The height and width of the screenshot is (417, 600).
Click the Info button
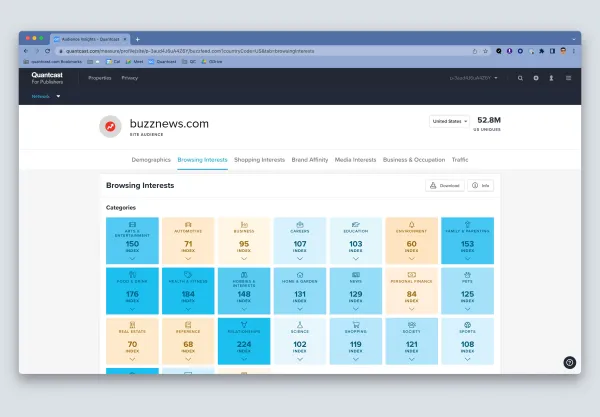point(481,186)
